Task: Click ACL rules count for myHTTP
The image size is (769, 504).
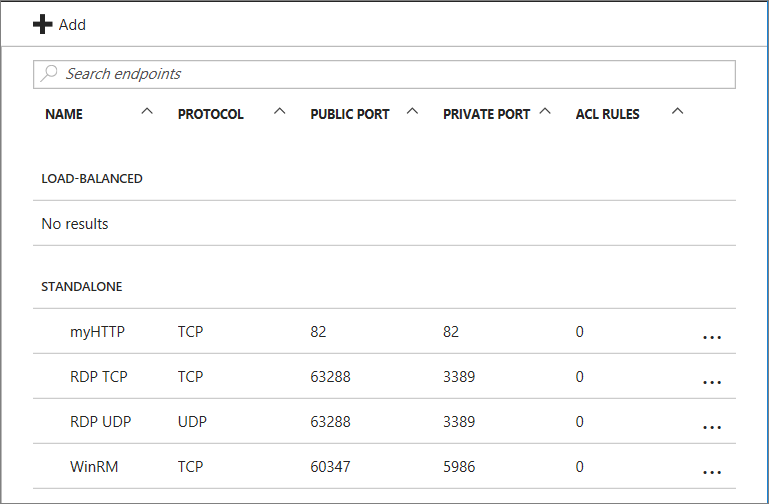Action: (x=579, y=331)
